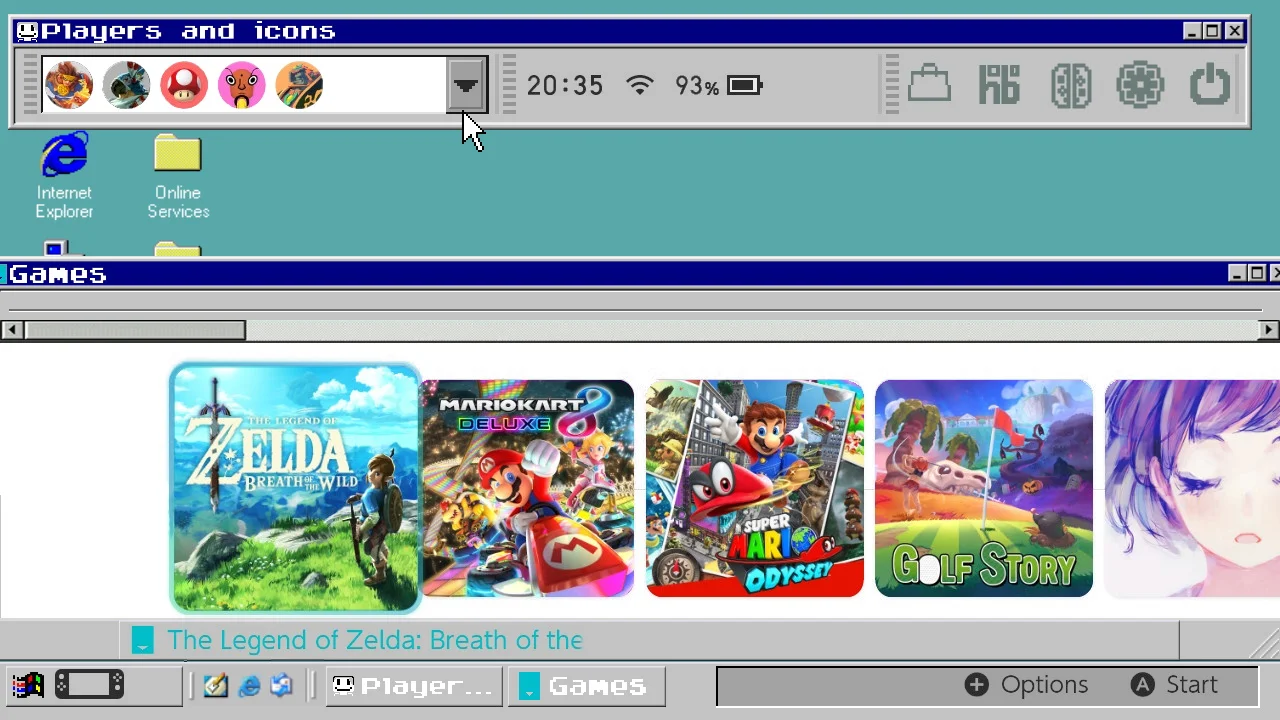Viewport: 1280px width, 720px height.
Task: Select the first orange fighter player avatar
Action: 68,85
